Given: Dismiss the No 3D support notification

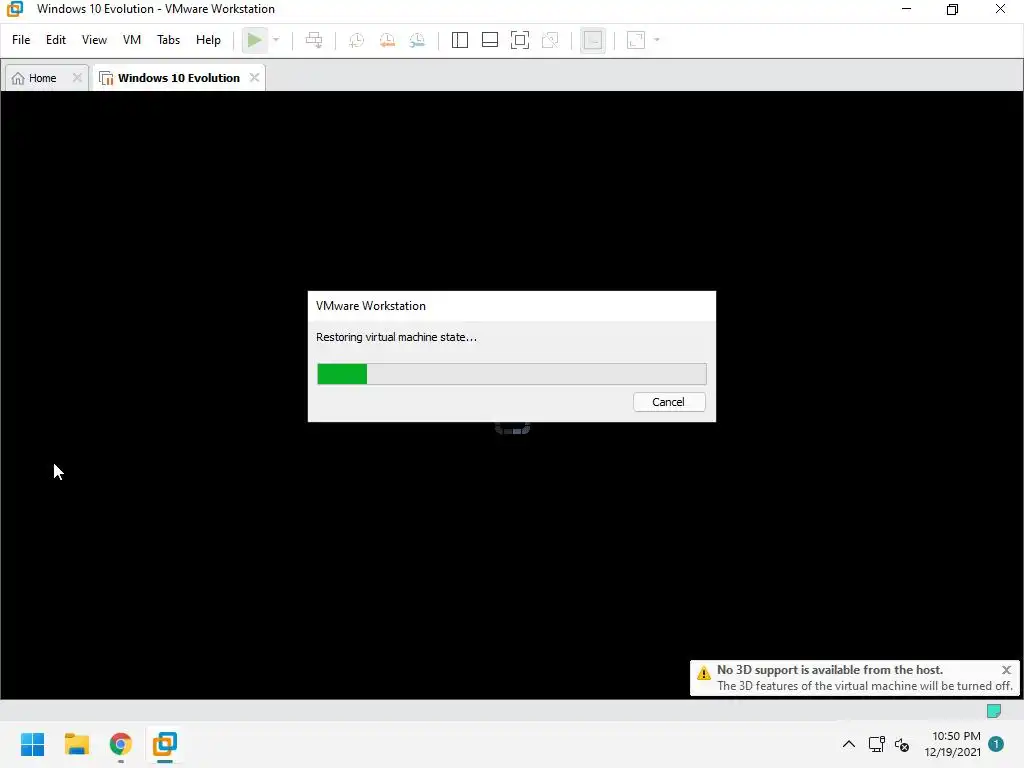Looking at the screenshot, I should pyautogui.click(x=1006, y=670).
